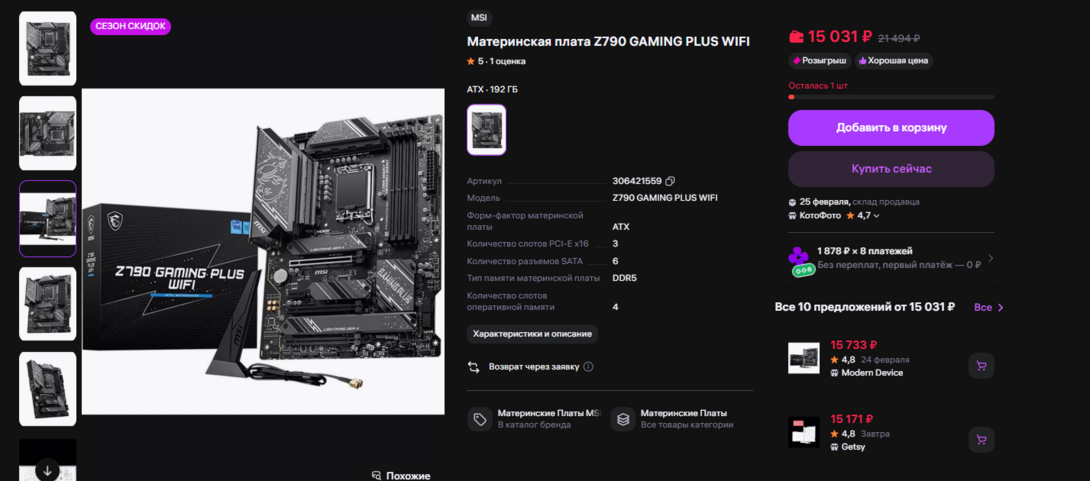The width and height of the screenshot is (1090, 481).
Task: Open similar items via Похожие icon
Action: pyautogui.click(x=376, y=476)
